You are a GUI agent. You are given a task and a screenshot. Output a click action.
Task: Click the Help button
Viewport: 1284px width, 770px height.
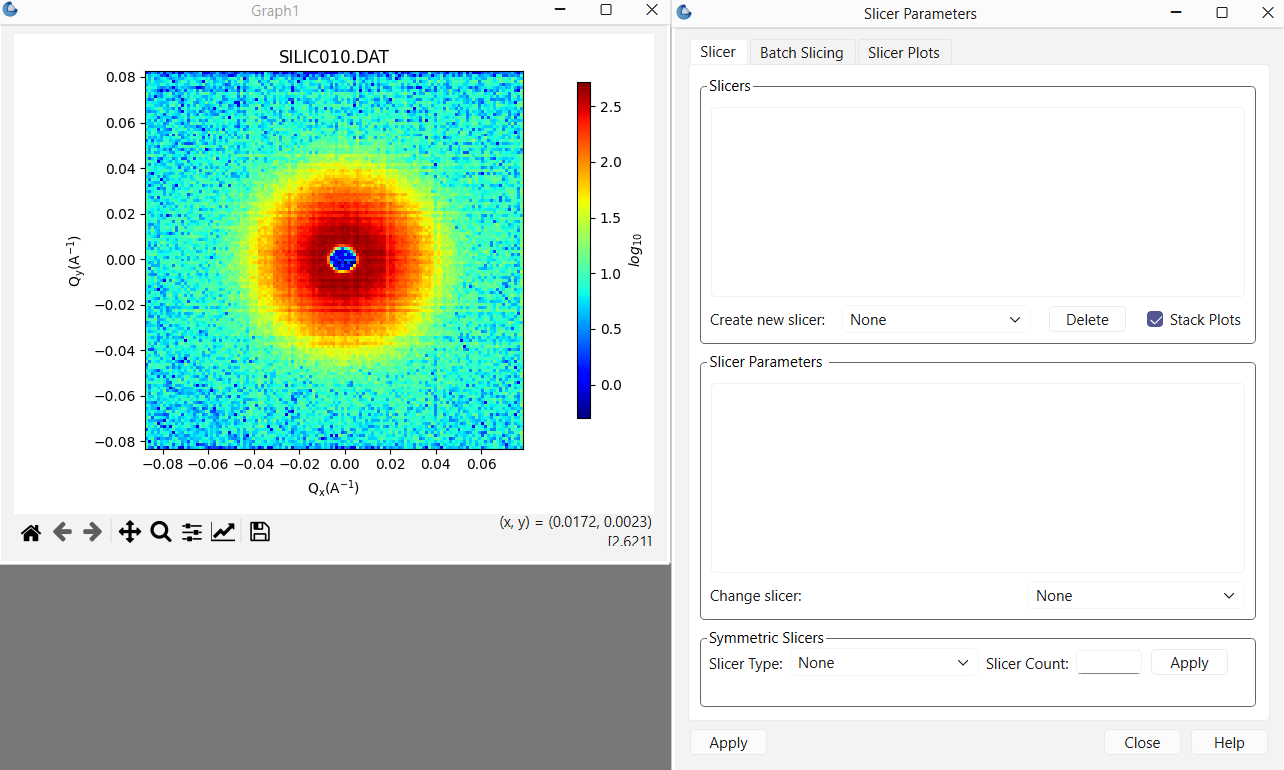(1229, 743)
